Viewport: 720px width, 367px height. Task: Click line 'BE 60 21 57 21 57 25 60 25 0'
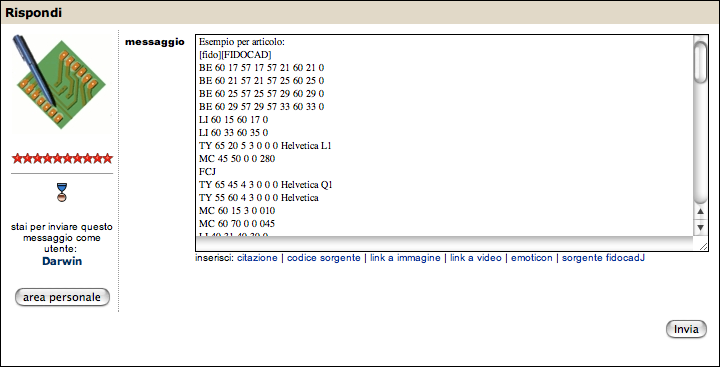(262, 81)
